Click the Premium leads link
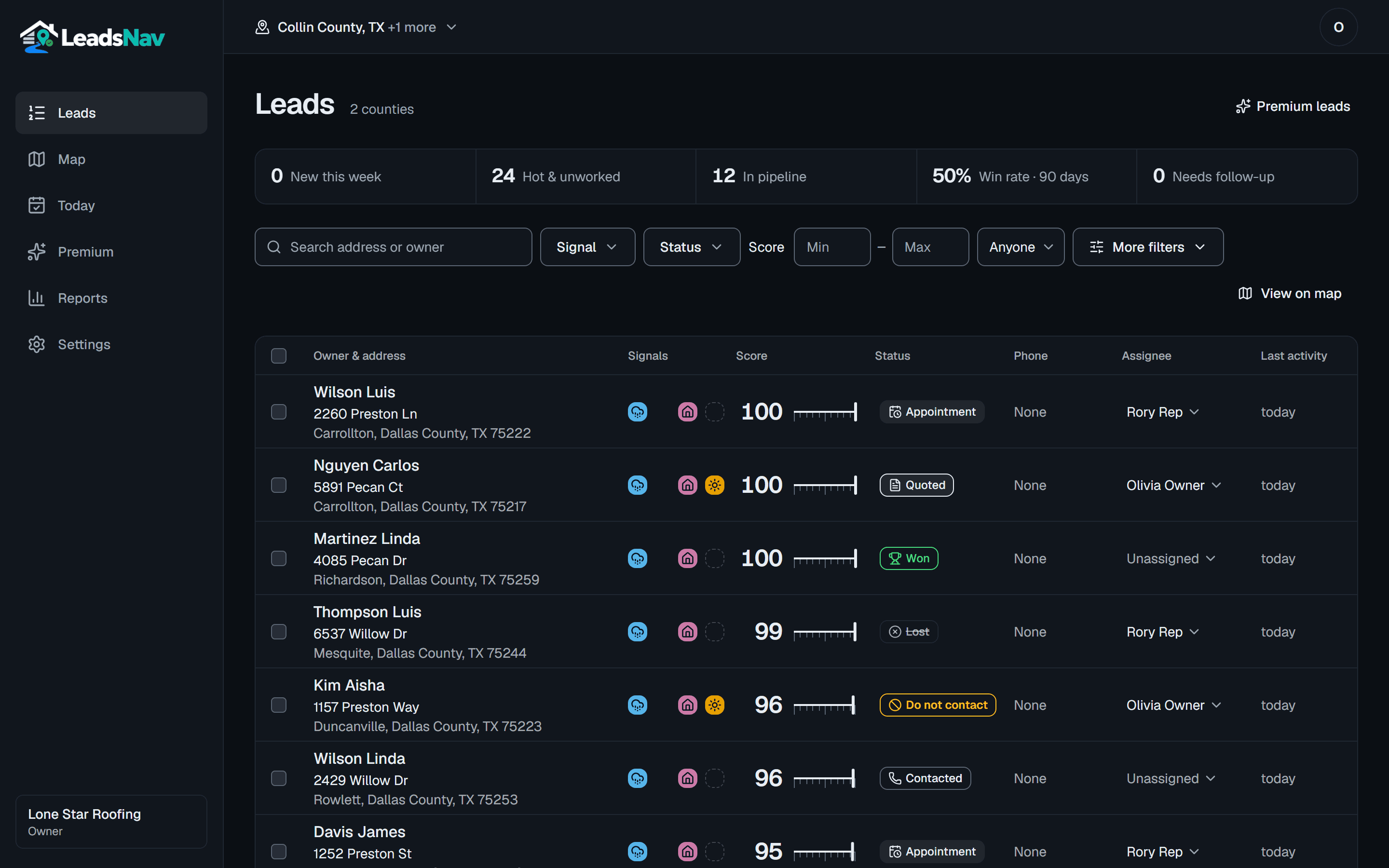 point(1293,106)
